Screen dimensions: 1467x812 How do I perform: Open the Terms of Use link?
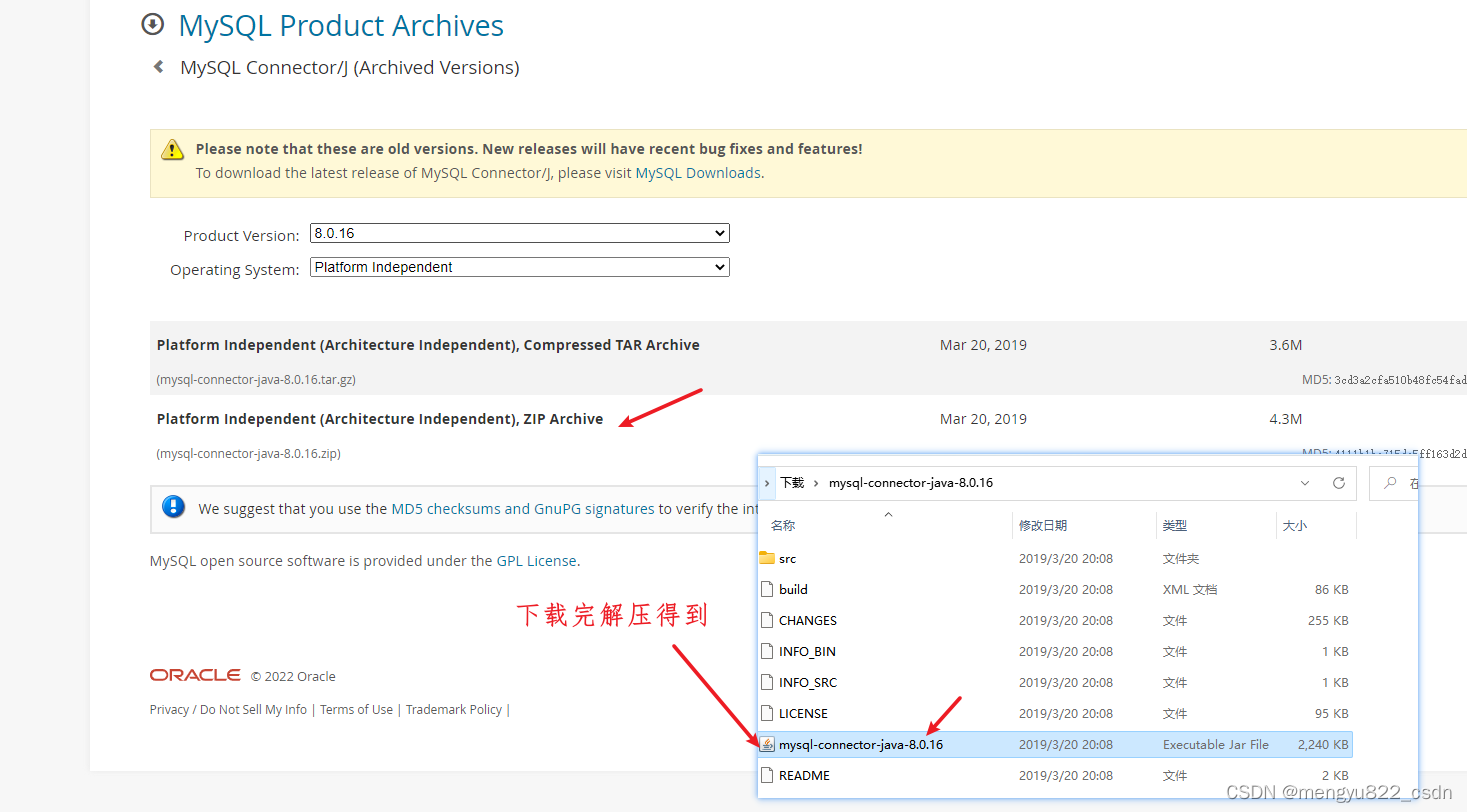(356, 709)
